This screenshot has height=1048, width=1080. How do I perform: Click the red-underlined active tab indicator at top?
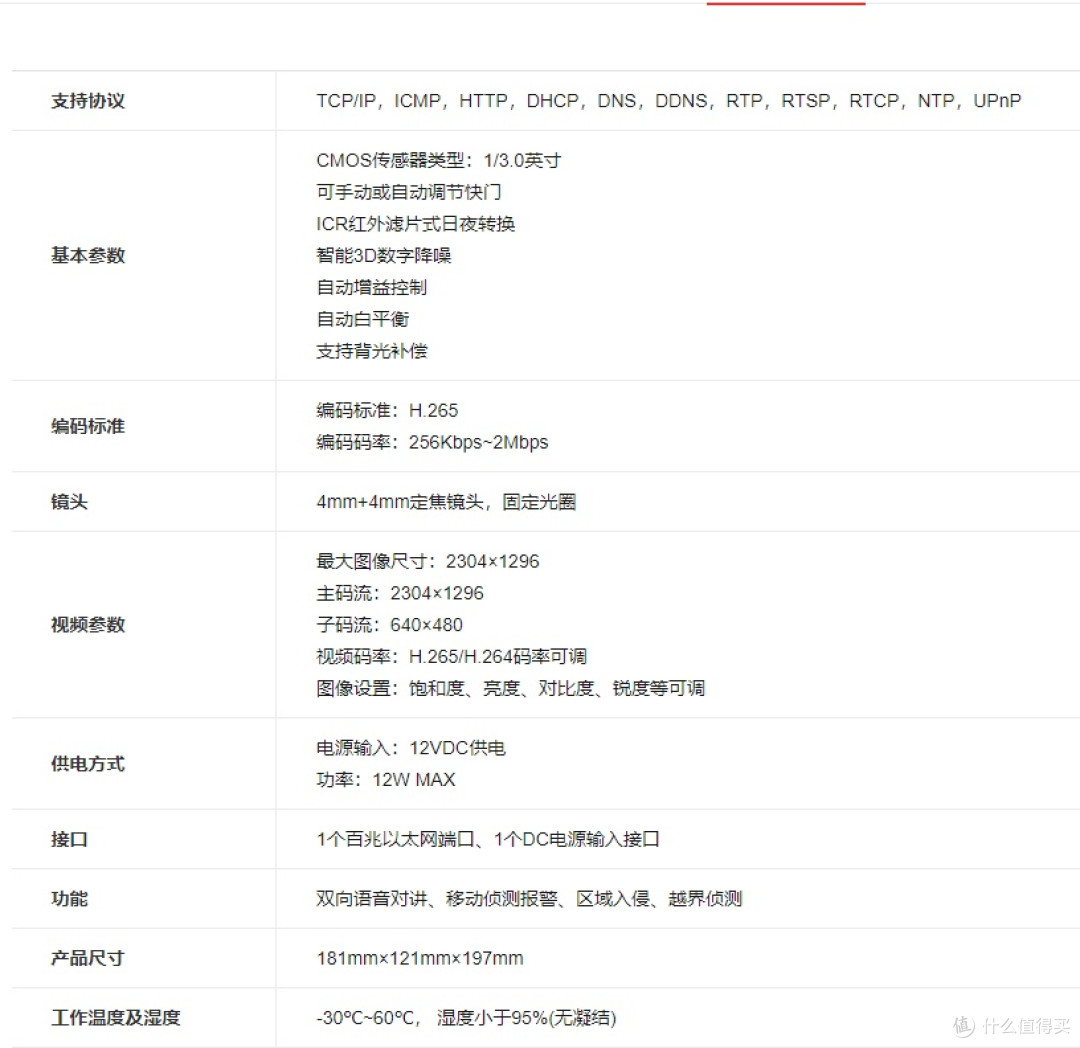tap(786, 3)
